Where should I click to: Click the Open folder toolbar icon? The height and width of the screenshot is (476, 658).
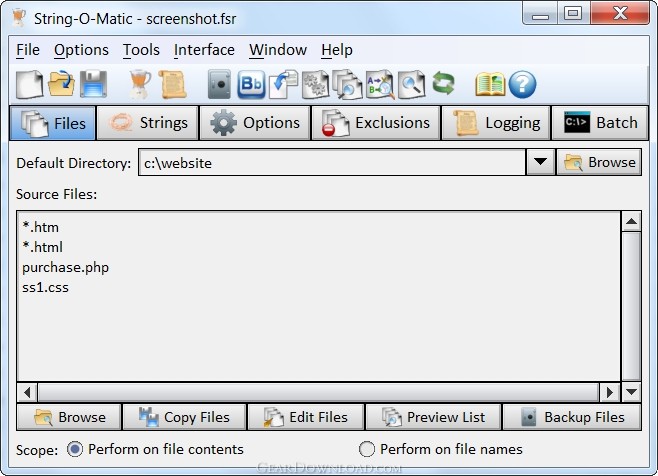[x=61, y=84]
